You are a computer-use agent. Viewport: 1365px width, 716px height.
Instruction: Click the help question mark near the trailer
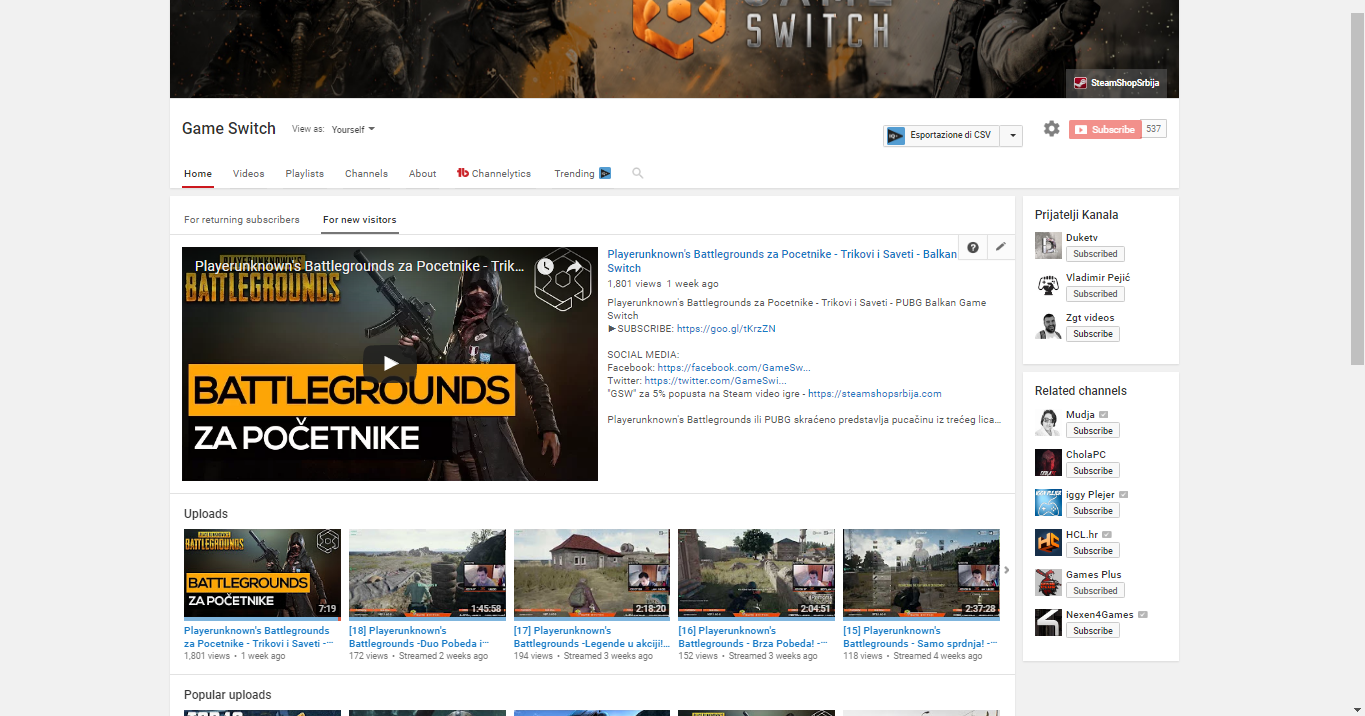pos(972,246)
